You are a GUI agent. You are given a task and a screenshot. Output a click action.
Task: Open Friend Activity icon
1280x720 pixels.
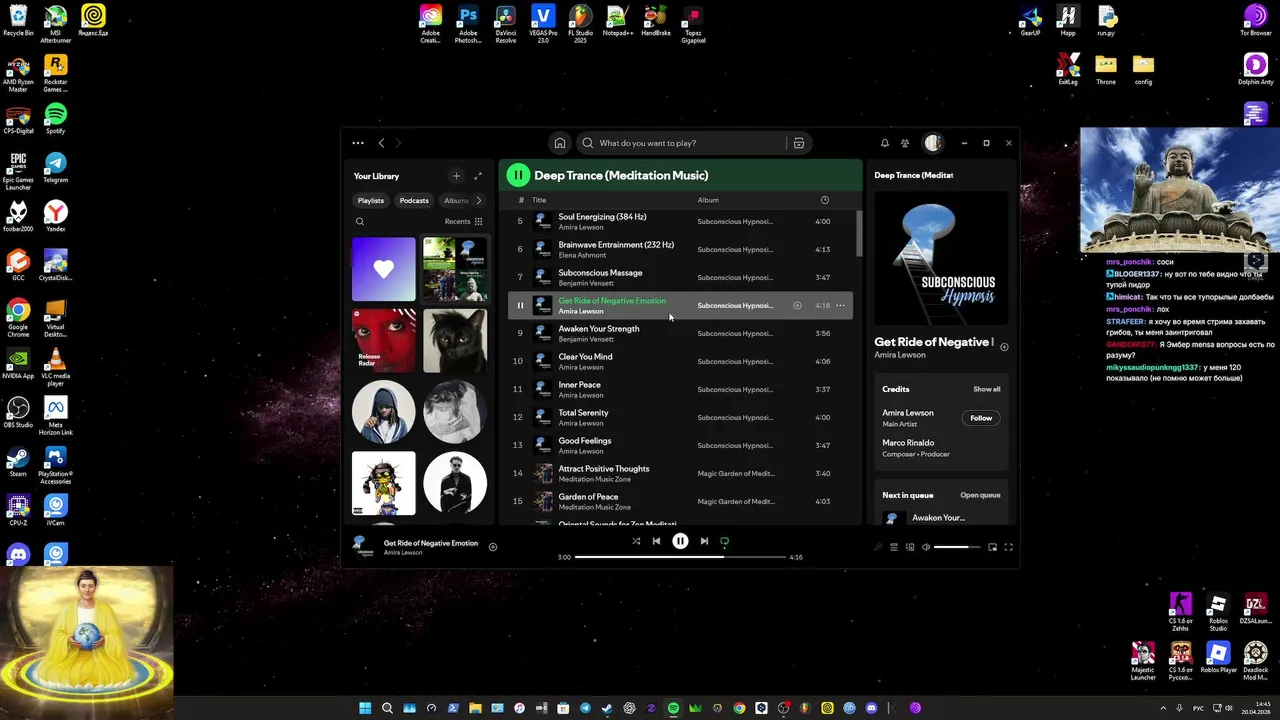(905, 143)
